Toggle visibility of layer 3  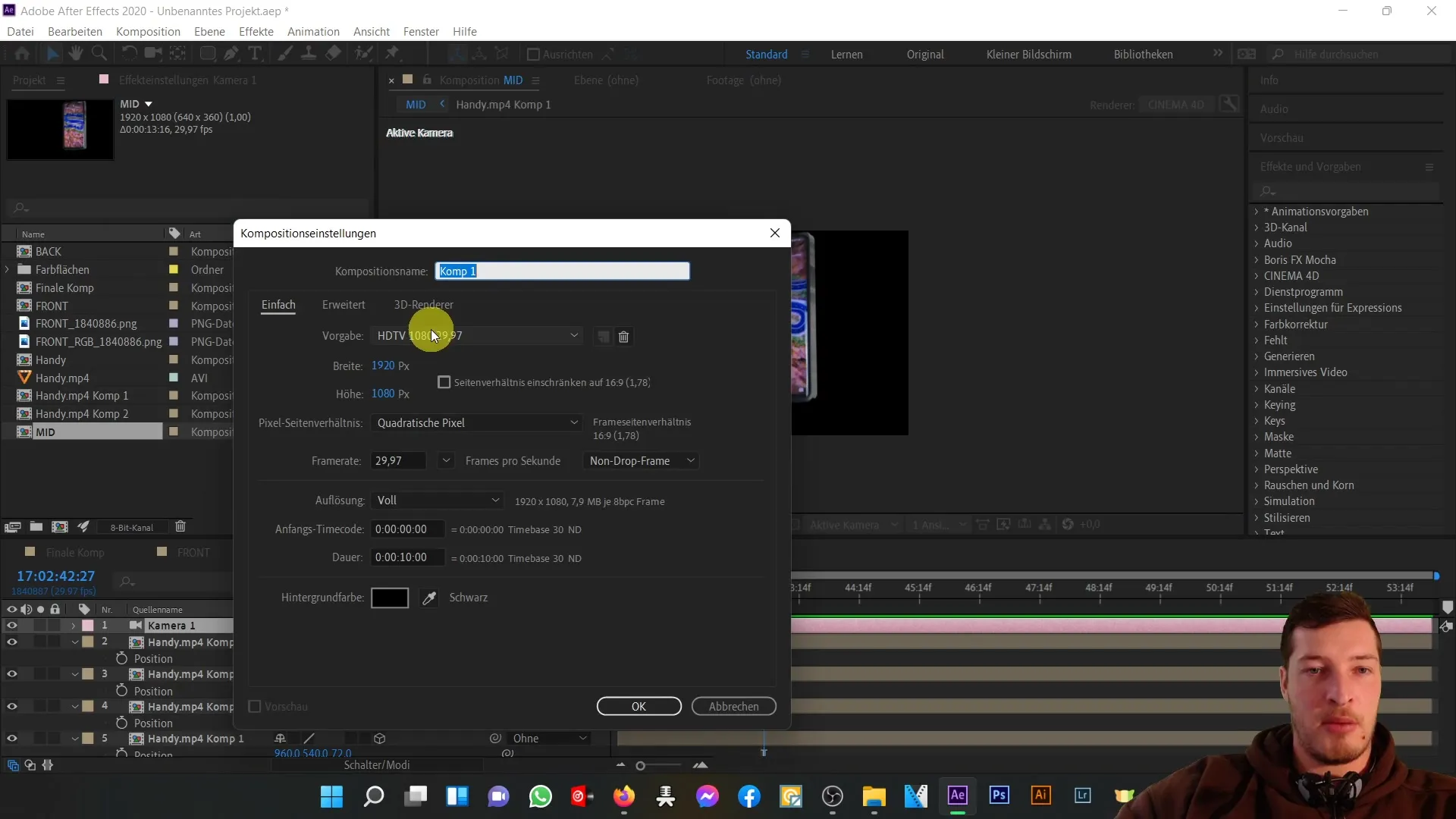(12, 674)
